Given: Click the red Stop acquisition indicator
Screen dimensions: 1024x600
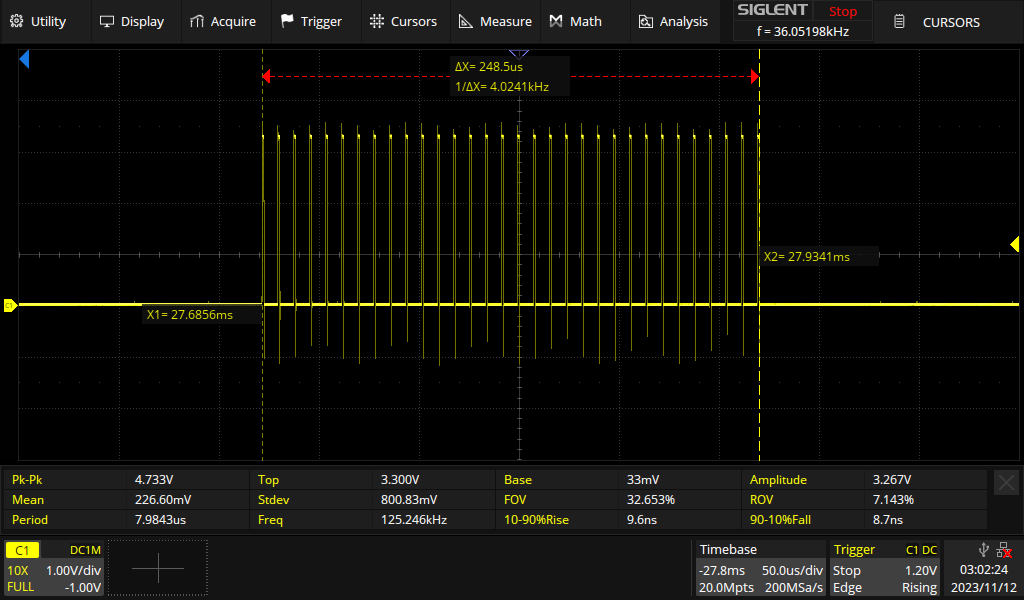Looking at the screenshot, I should pos(842,11).
